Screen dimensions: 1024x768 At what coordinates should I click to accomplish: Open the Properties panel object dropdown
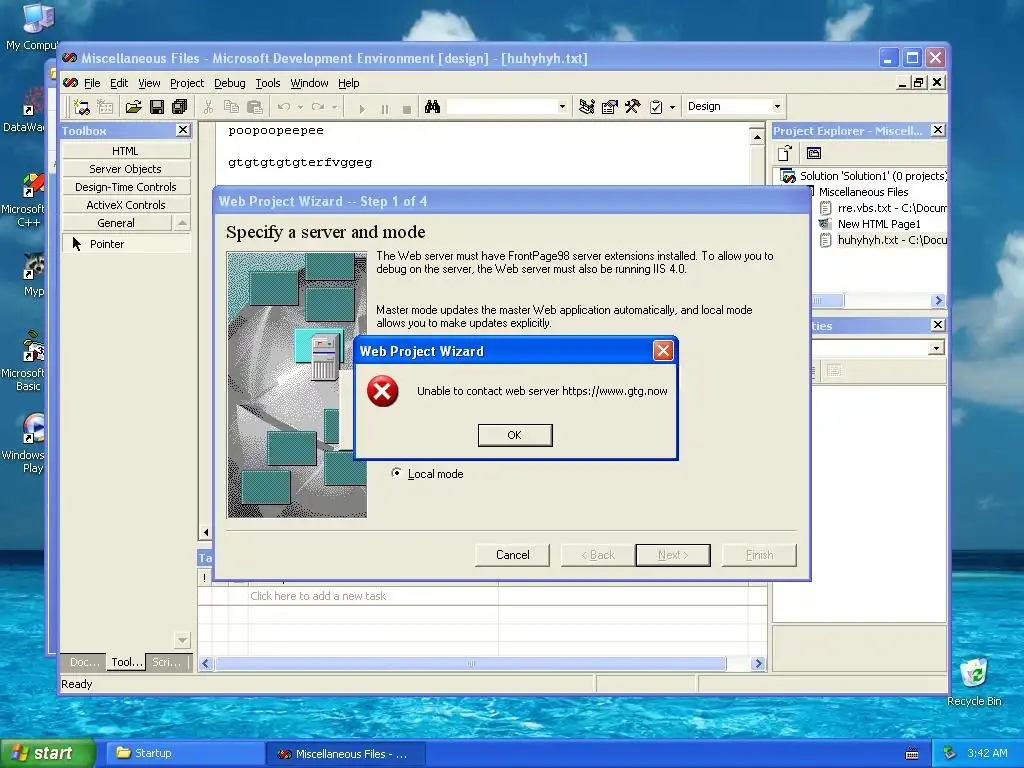(936, 348)
